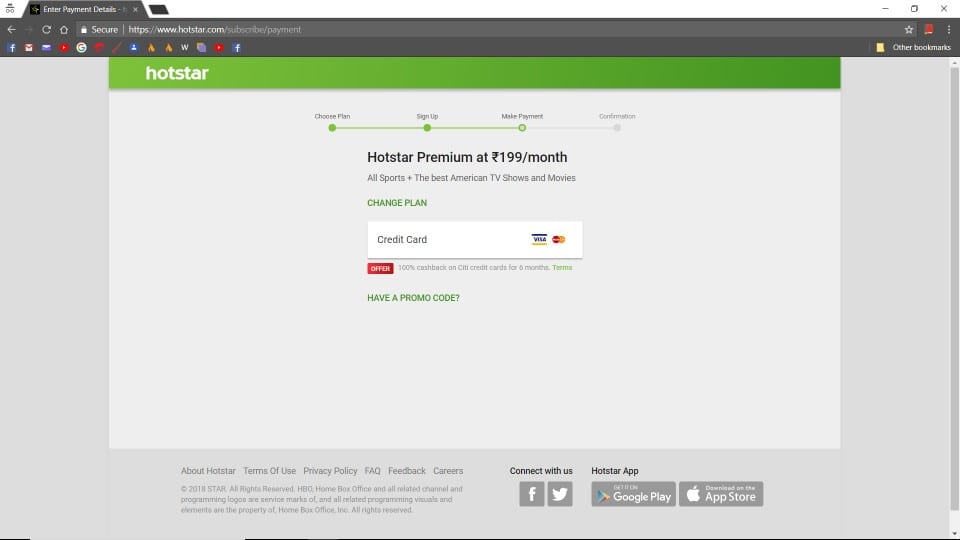This screenshot has height=540, width=960.
Task: Open Hotstar's Twitter page from the footer
Action: [560, 493]
